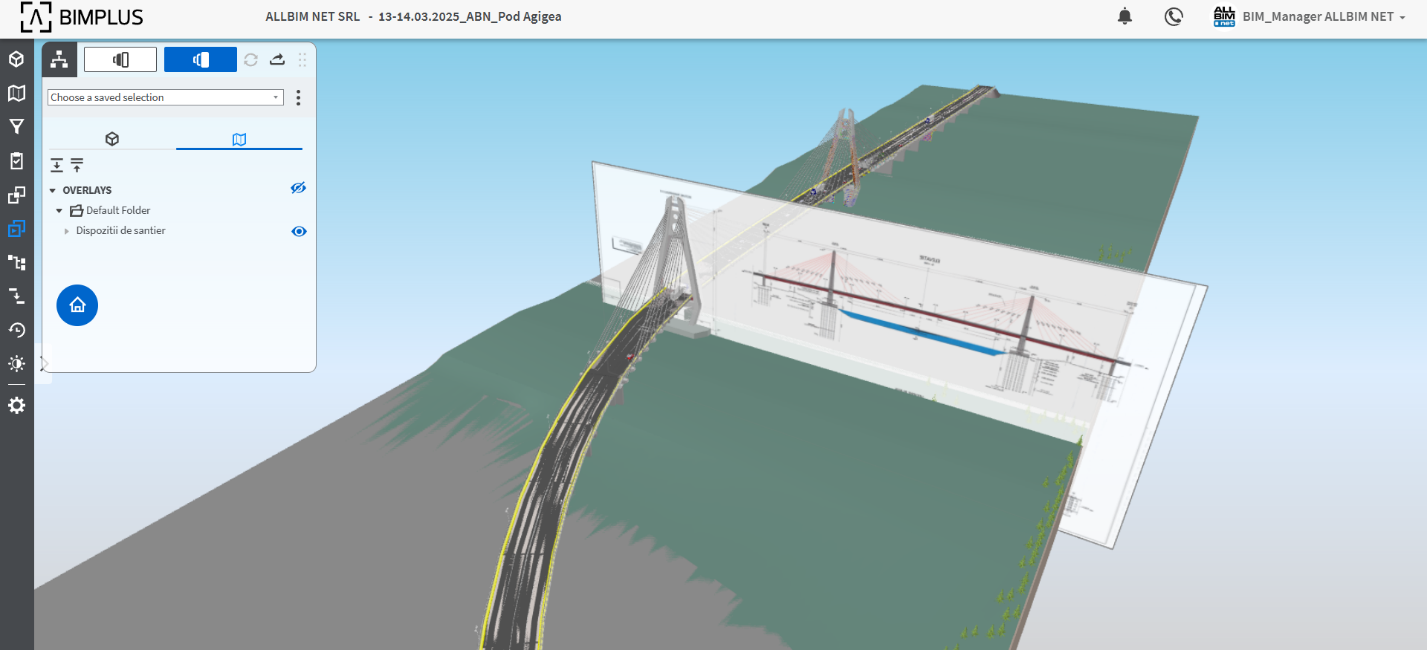The image size is (1427, 650).
Task: Collapse the Default Folder node
Action: click(60, 211)
